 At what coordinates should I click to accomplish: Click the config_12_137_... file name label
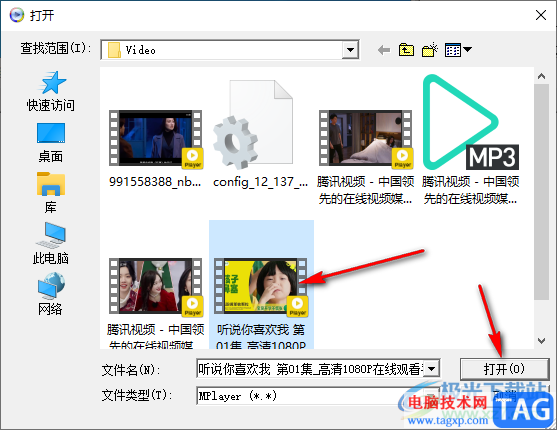click(260, 182)
